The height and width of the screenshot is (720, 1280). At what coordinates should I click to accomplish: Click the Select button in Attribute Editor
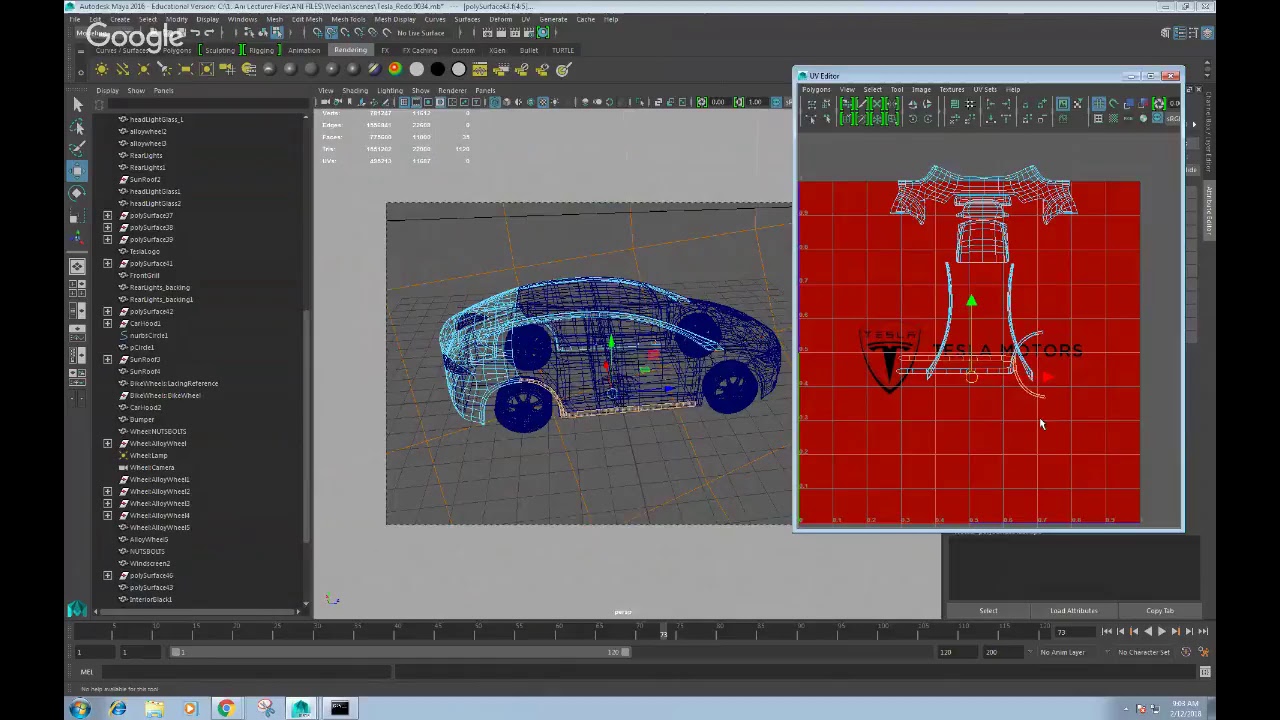(988, 610)
